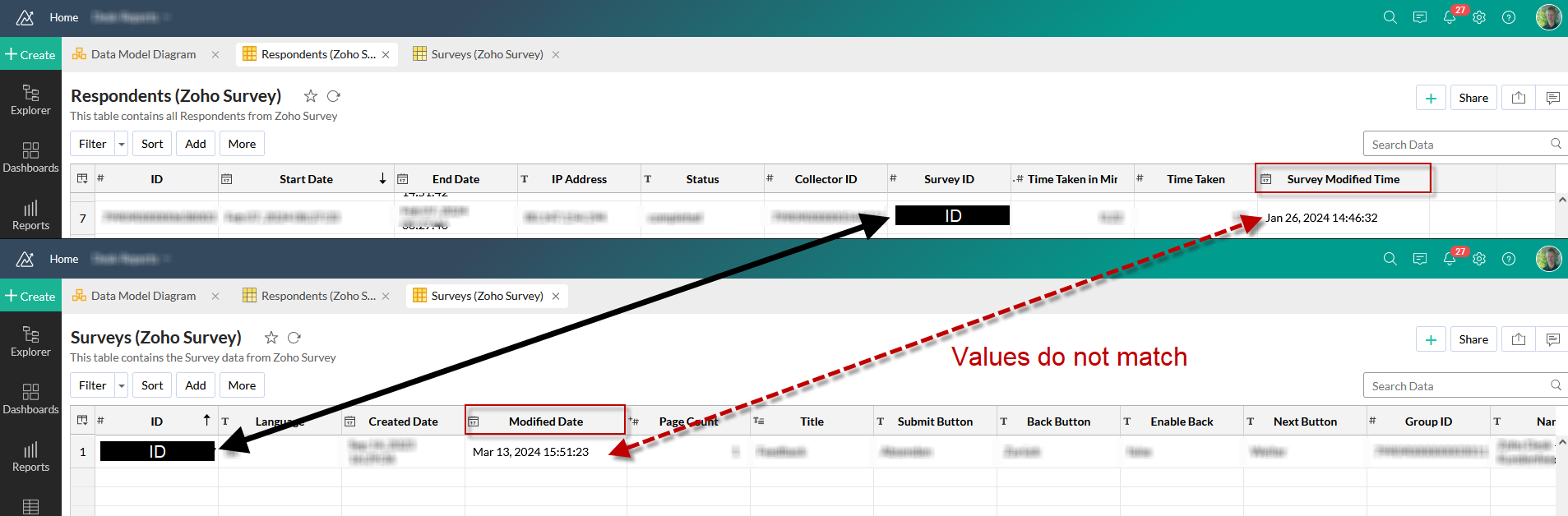The image size is (1568, 516).
Task: Open Explorer in the sidebar beside the Respondents table
Action: coord(30,99)
